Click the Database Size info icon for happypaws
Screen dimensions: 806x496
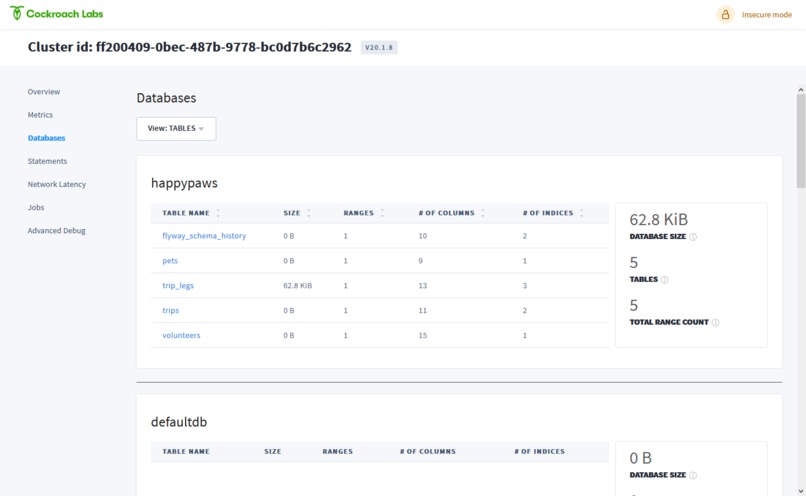click(693, 237)
